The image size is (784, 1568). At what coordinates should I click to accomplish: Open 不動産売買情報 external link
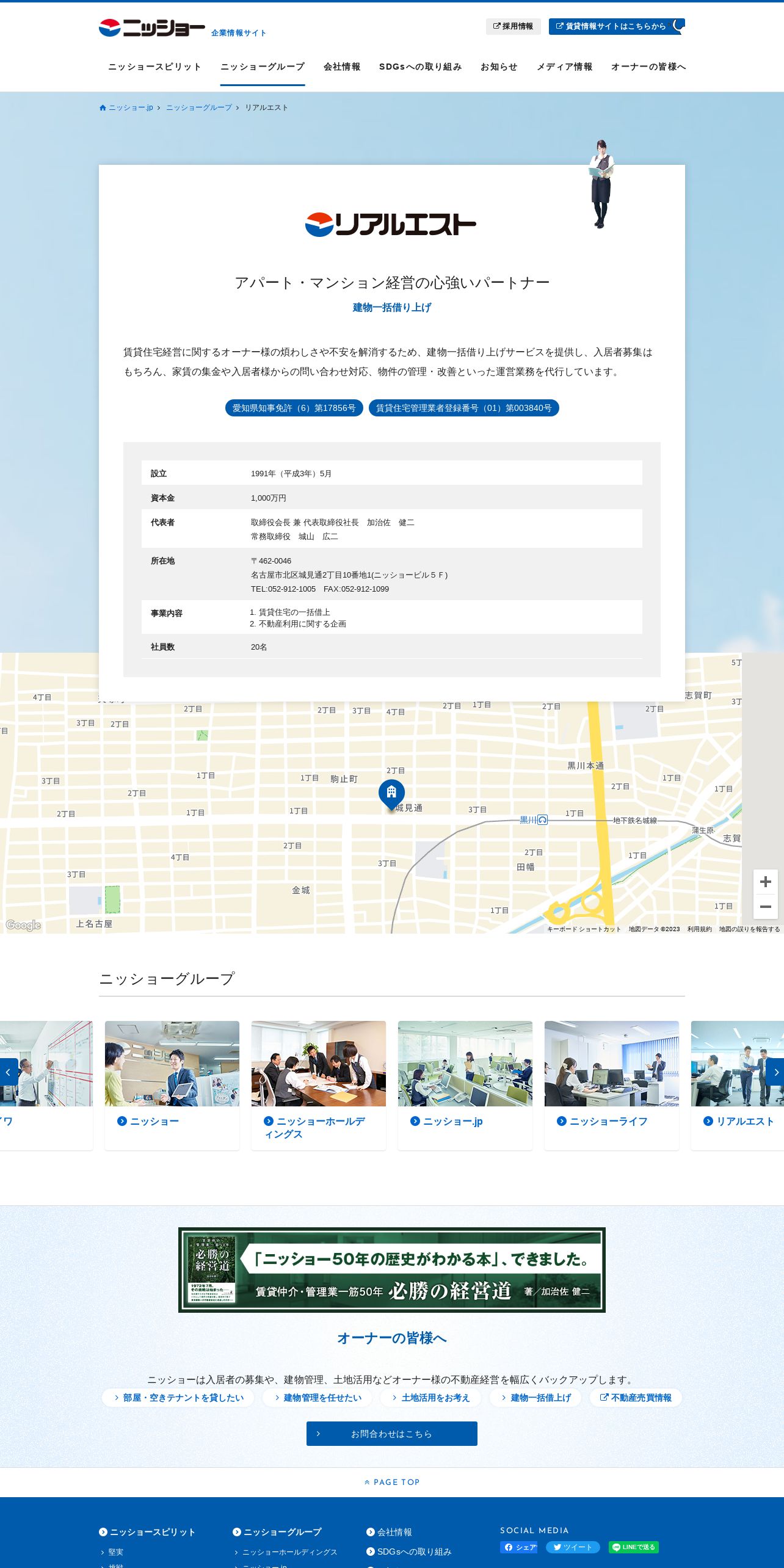coord(636,1398)
